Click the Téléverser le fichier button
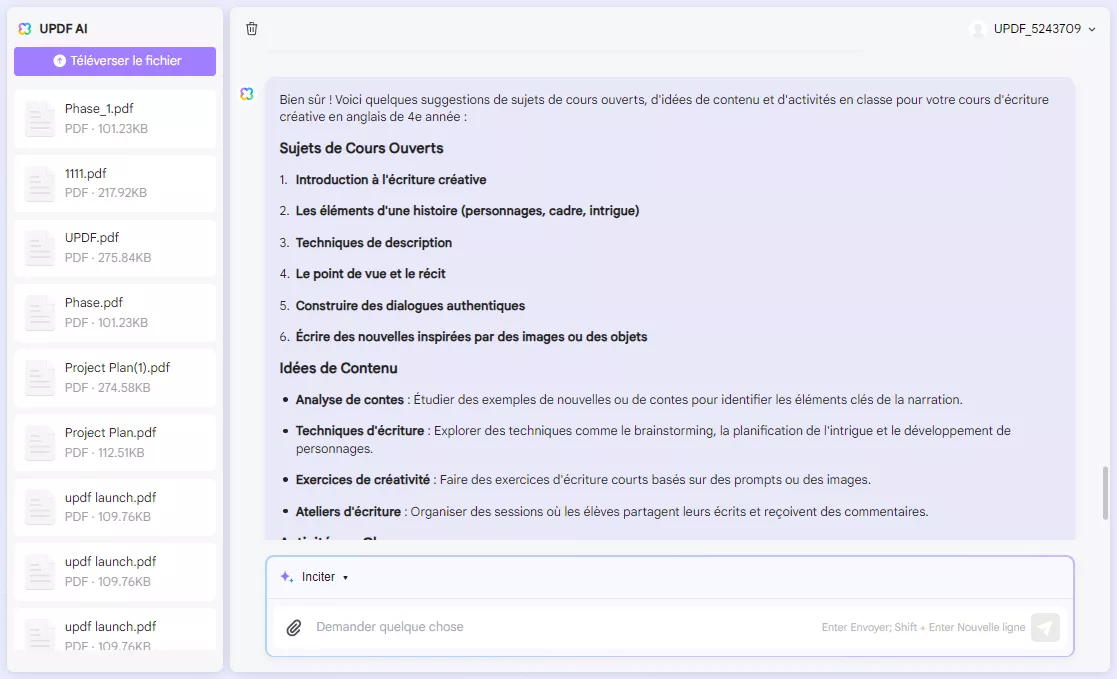Image resolution: width=1117 pixels, height=679 pixels. 114,61
